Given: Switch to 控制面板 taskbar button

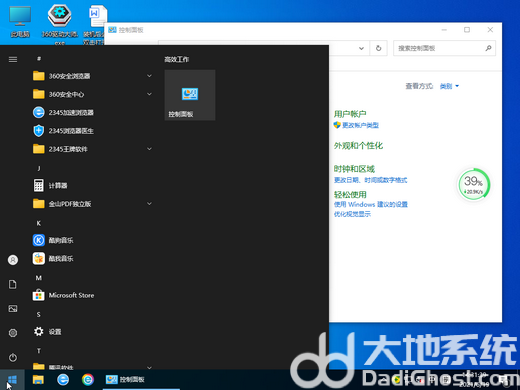Looking at the screenshot, I should point(141,379).
